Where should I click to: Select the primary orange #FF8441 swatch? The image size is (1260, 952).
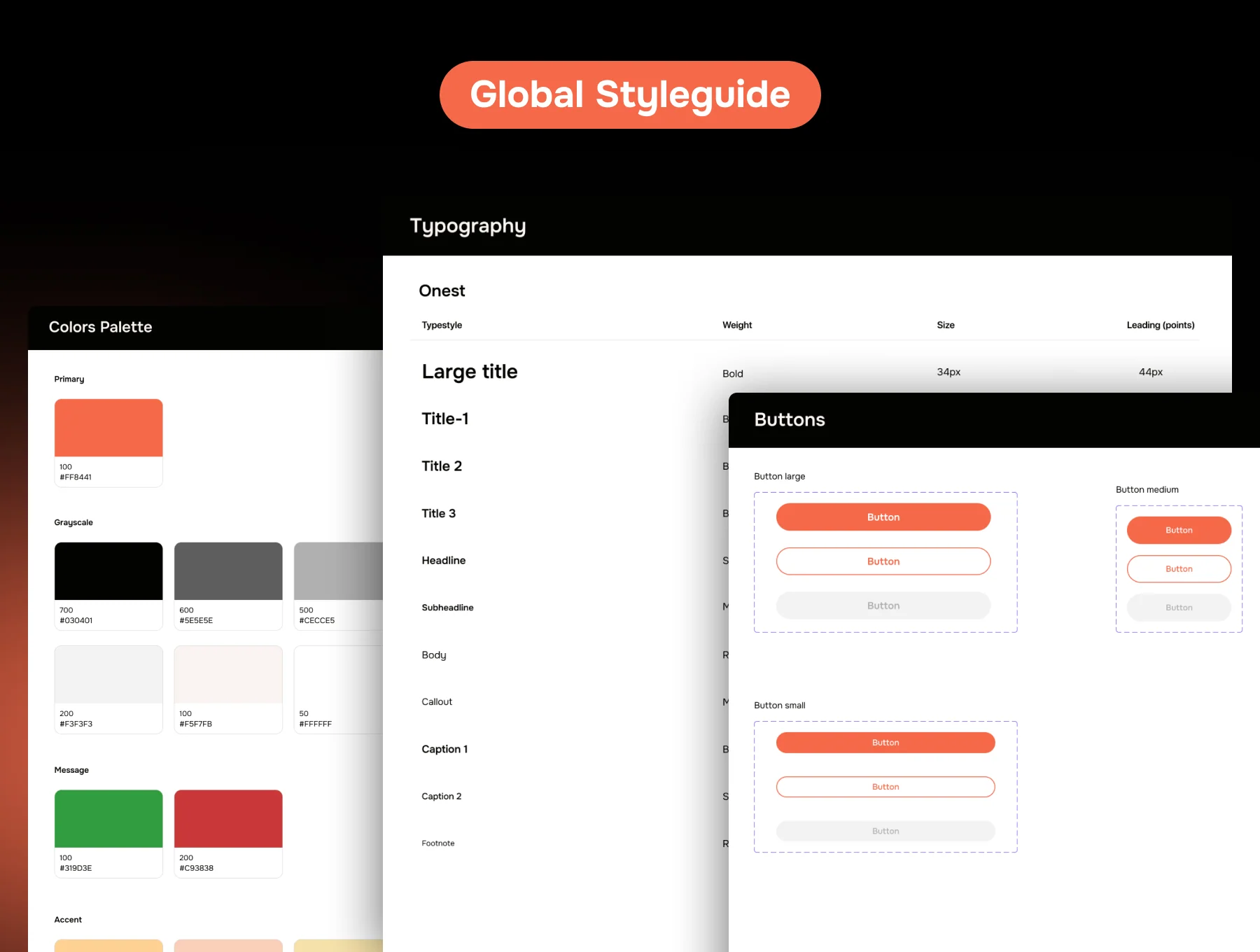pyautogui.click(x=108, y=442)
